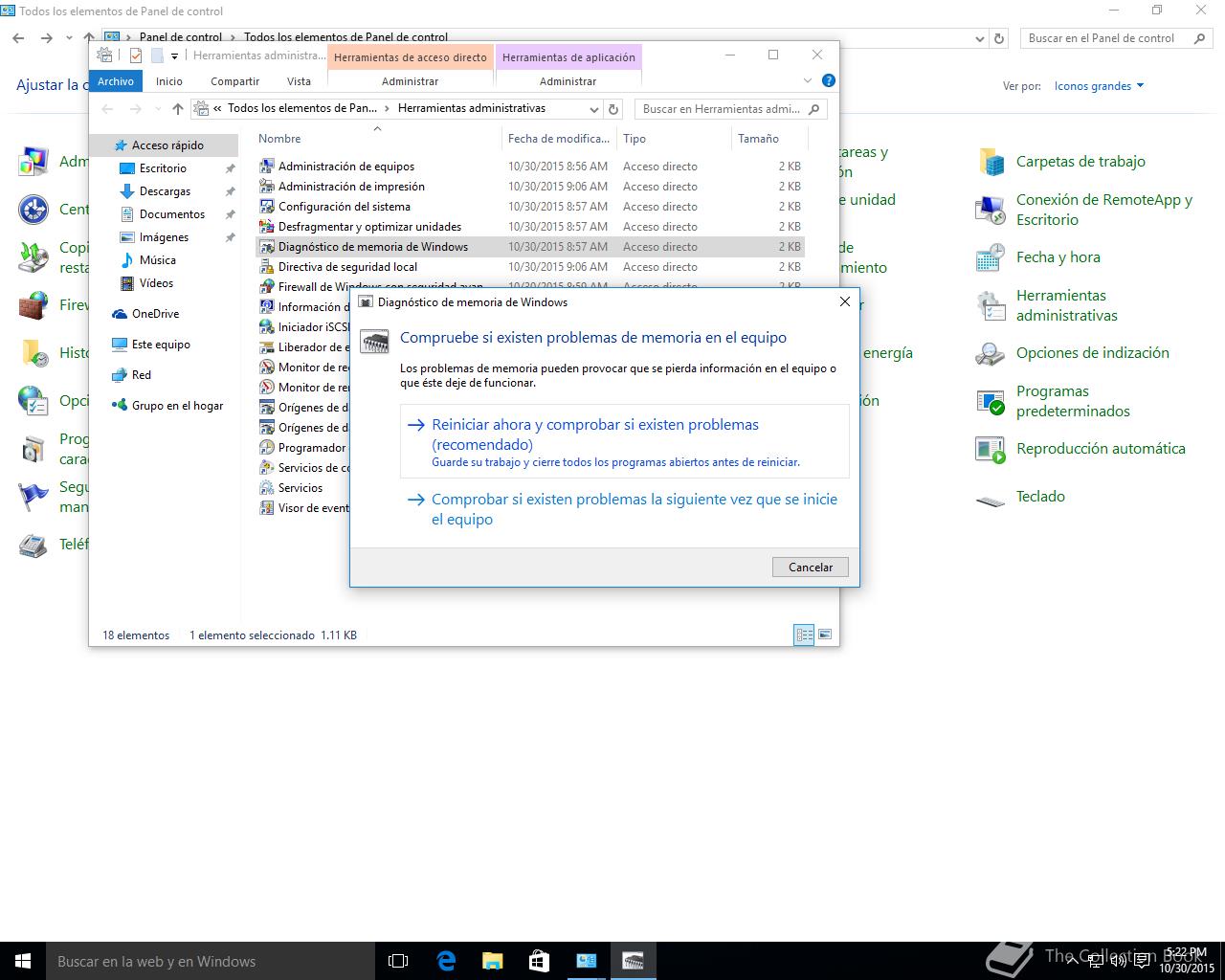Viewport: 1225px width, 980px height.
Task: Open the Quick Access Toolbar customize dropdown
Action: (x=174, y=56)
